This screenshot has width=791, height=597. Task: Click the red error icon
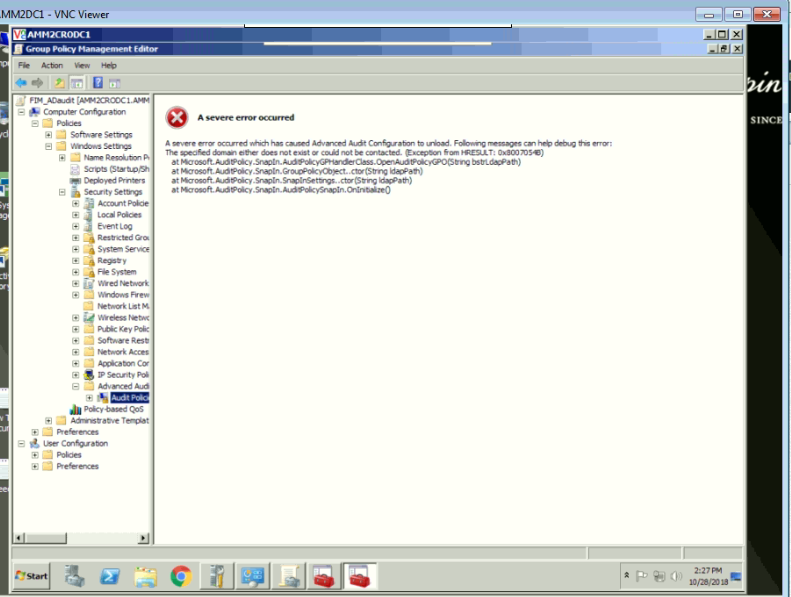pos(177,118)
